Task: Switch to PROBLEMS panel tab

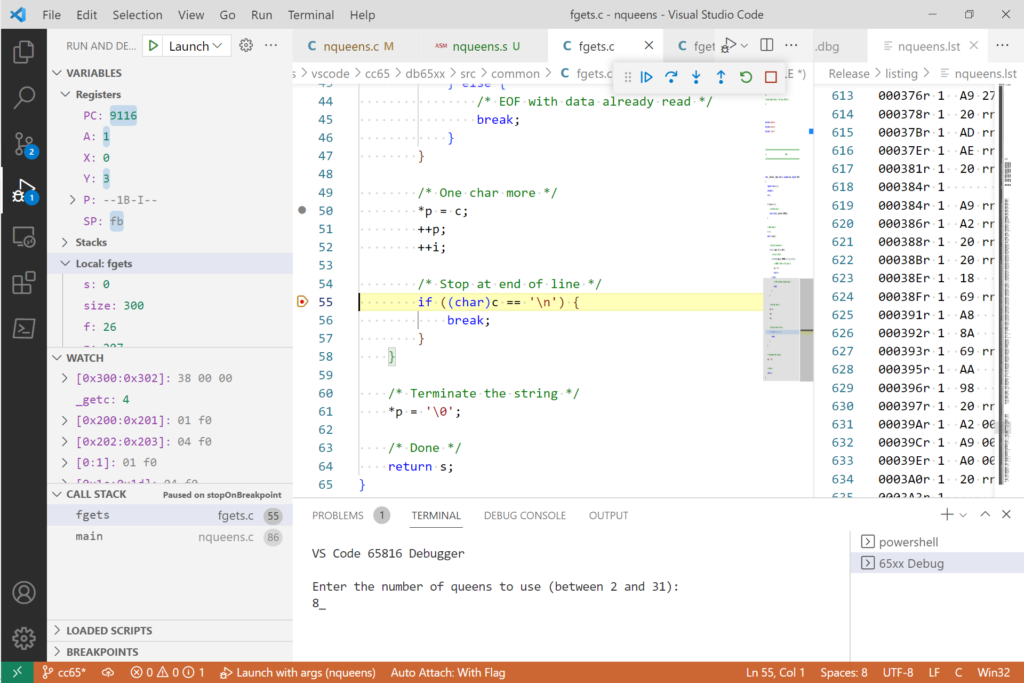Action: pos(338,515)
